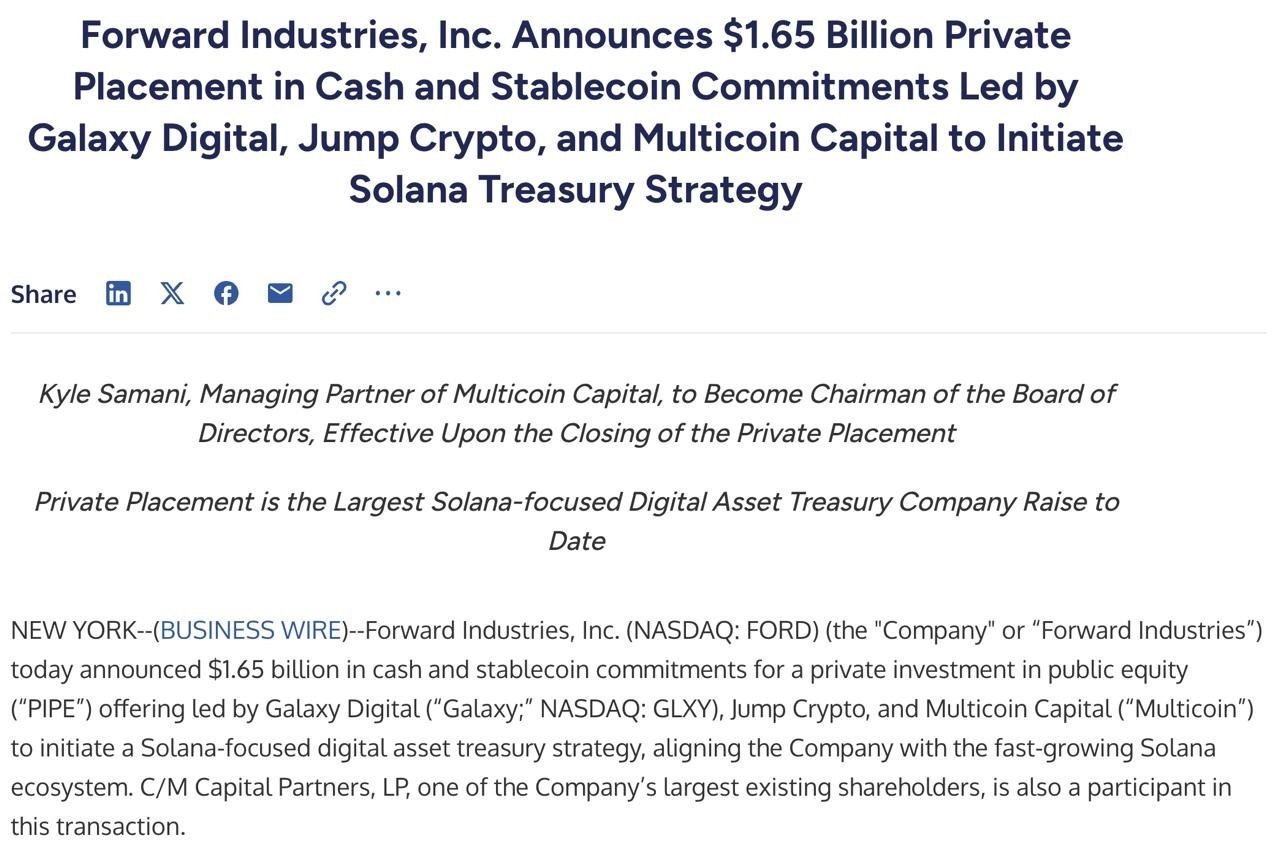
Task: Expand more share options ellipsis
Action: click(x=388, y=293)
